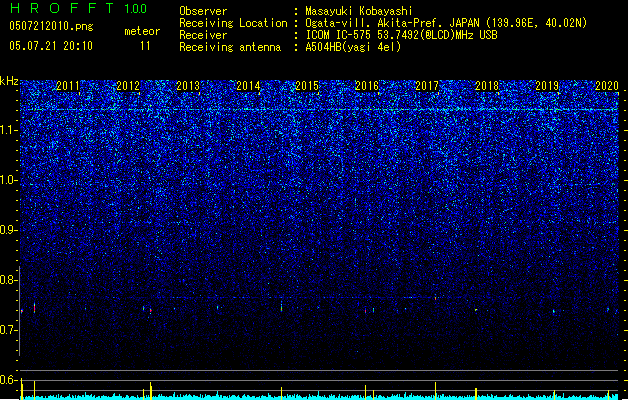
Task: Select the A504HB(yagi 4el) antenna text
Action: click(353, 47)
